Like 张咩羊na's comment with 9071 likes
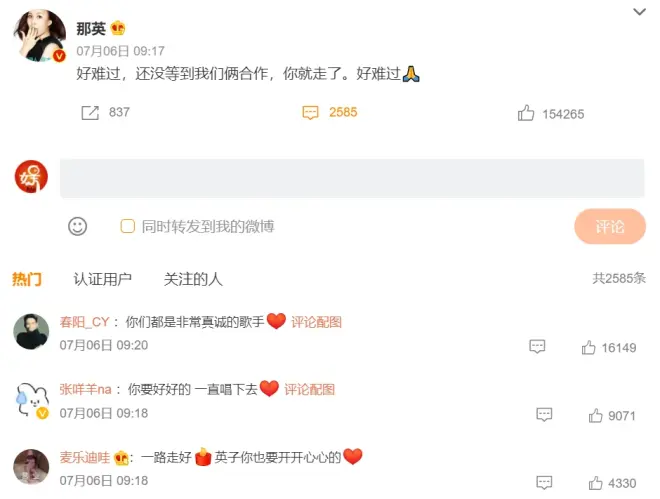This screenshot has height=499, width=660. pos(595,415)
